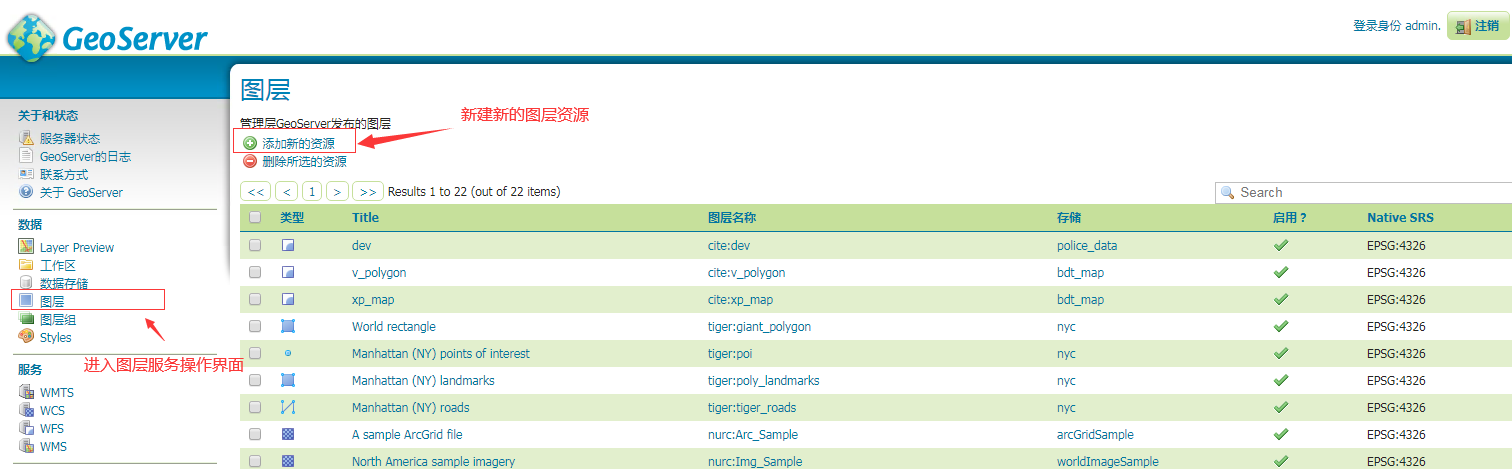Click the 服务器状态 icon
This screenshot has height=469, width=1512.
pos(27,138)
